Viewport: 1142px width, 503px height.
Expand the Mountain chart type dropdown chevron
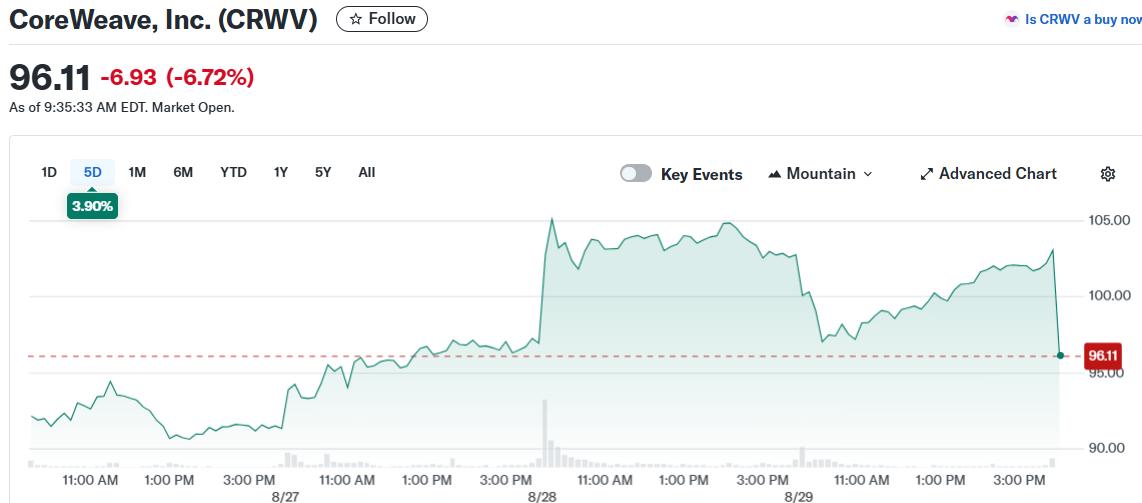[867, 174]
